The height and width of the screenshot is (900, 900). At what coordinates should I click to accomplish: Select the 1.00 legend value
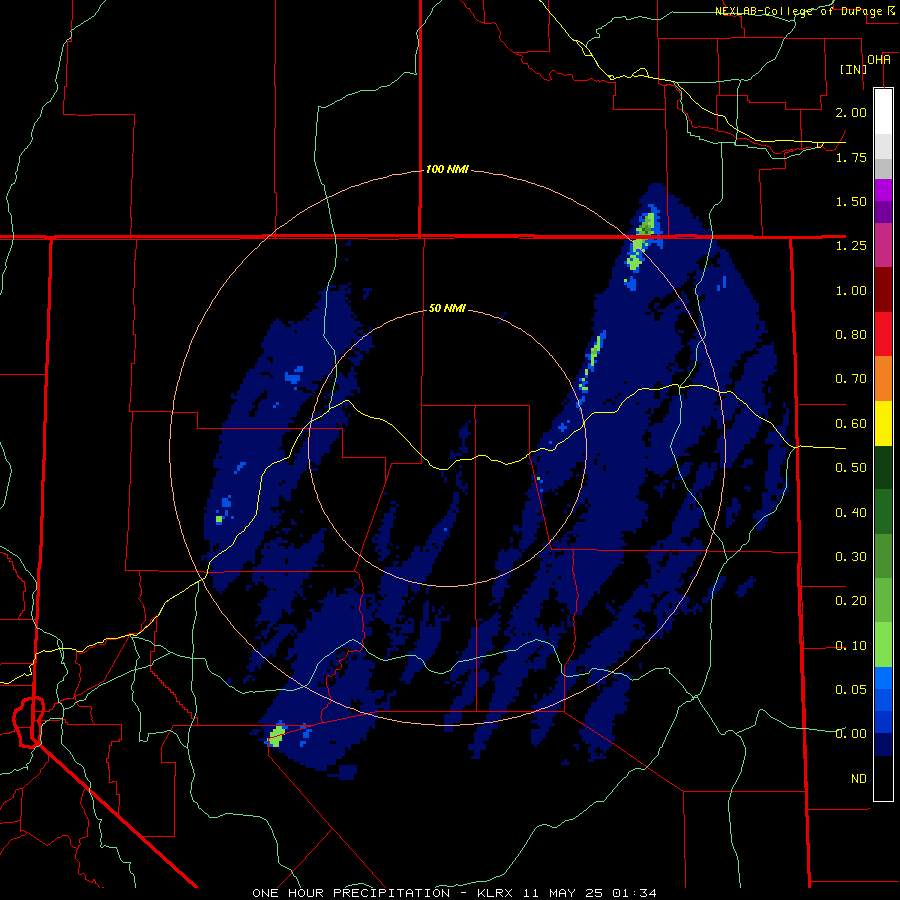point(851,290)
